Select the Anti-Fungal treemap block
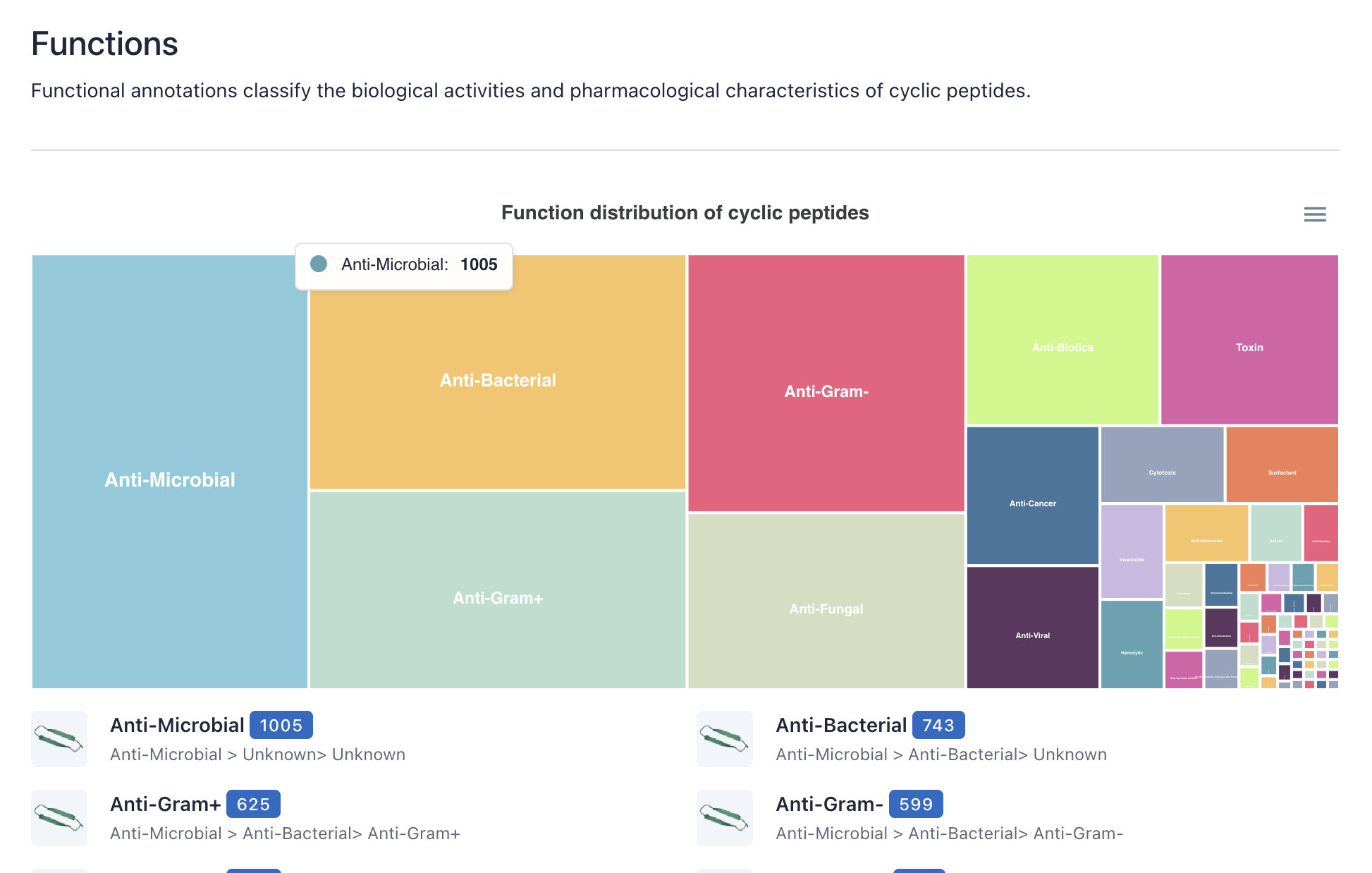 pos(826,602)
